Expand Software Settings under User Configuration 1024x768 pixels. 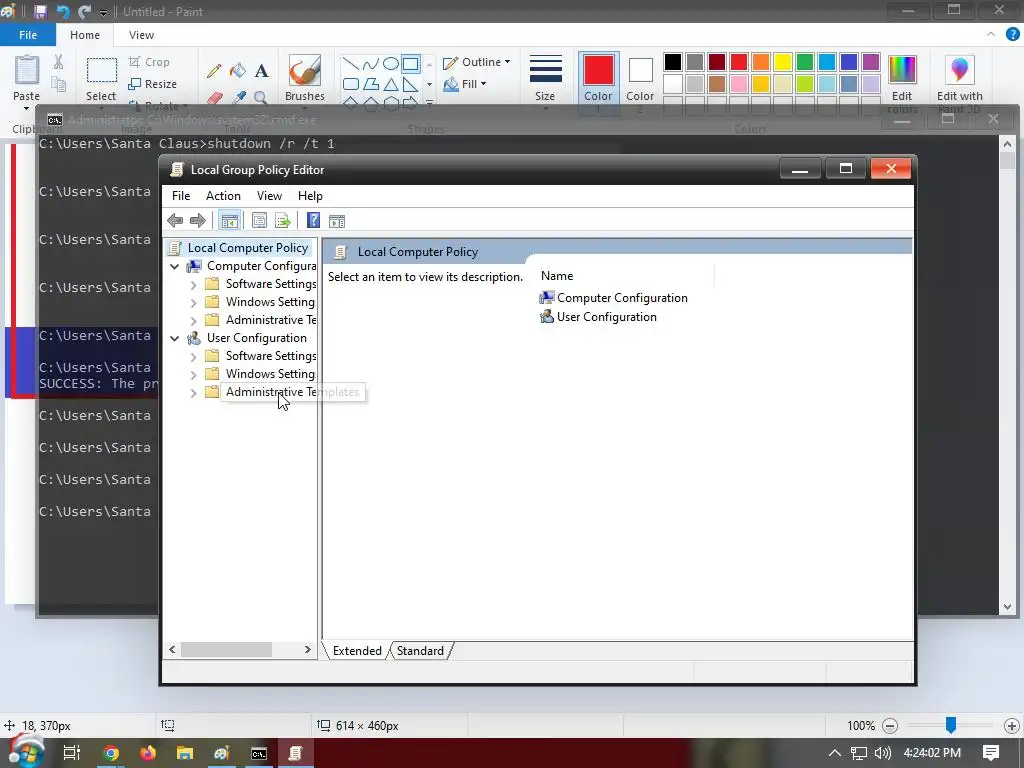(x=193, y=357)
